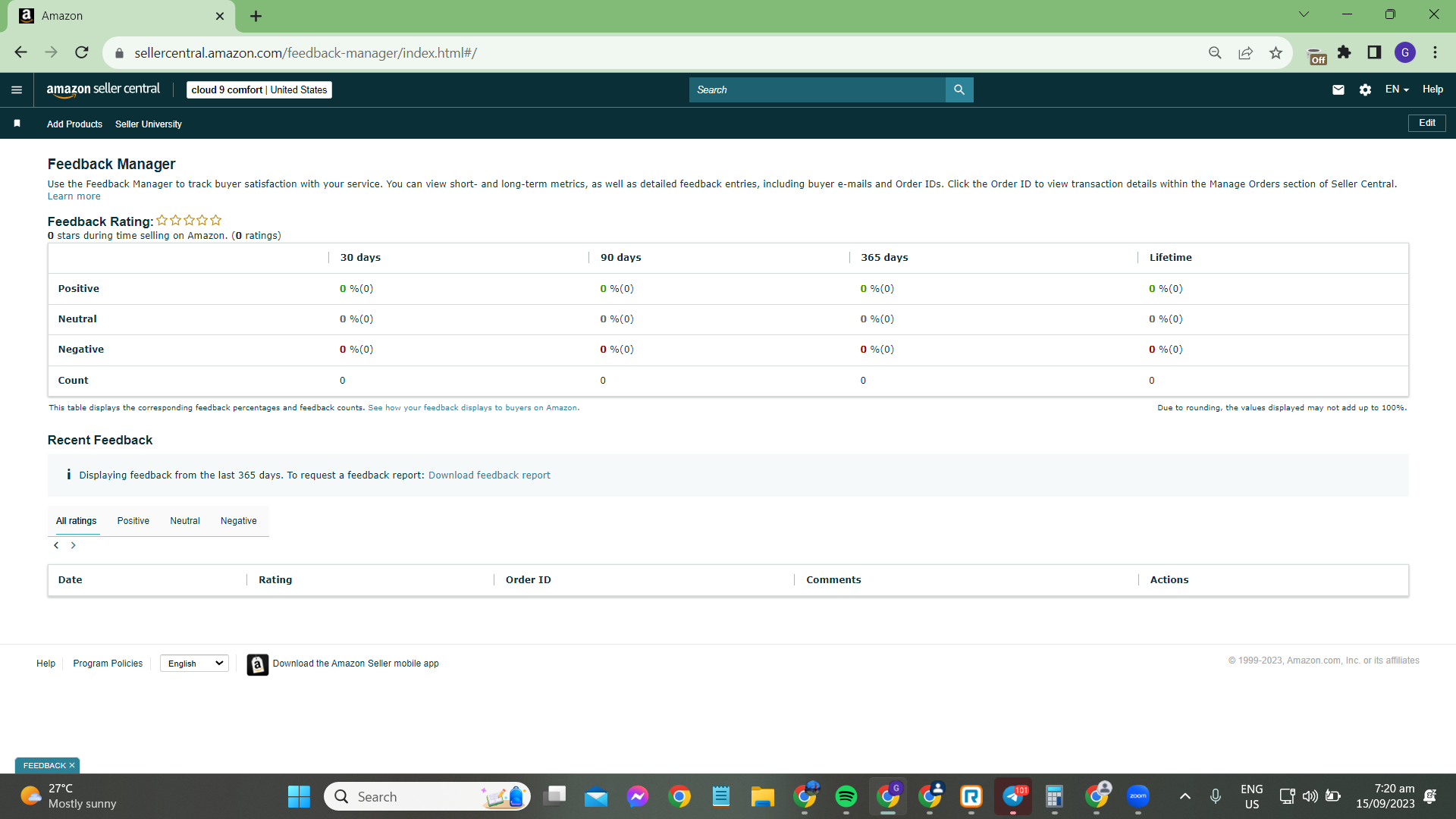
Task: Bookmark this page with the star
Action: point(1276,52)
